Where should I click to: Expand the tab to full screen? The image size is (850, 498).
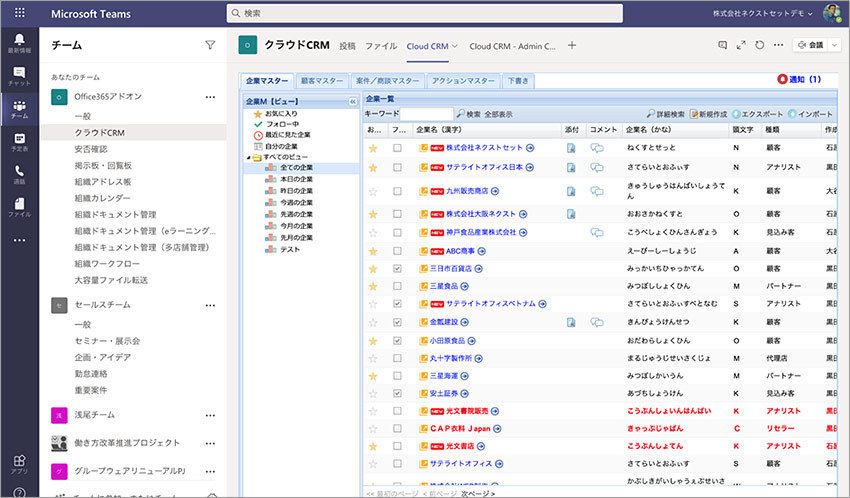(741, 46)
